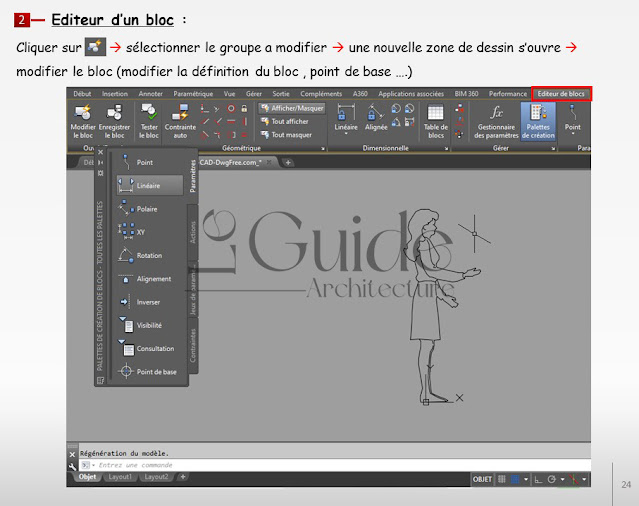Click Tout afficher

click(285, 121)
